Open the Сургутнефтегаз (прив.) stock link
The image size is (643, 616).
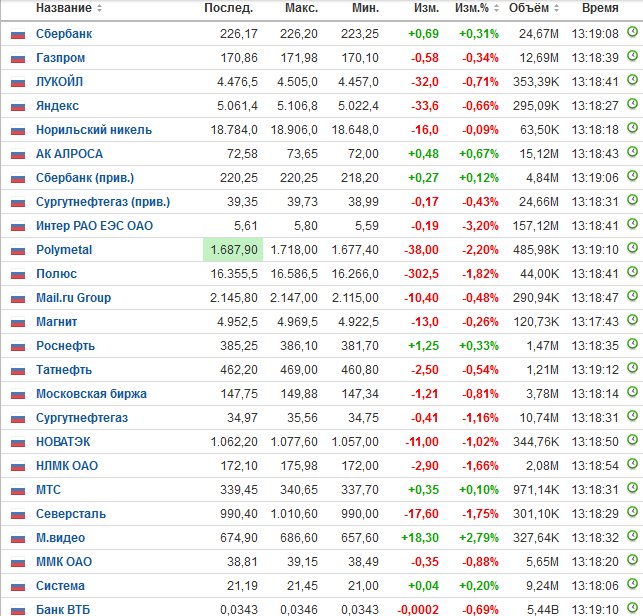(x=103, y=202)
